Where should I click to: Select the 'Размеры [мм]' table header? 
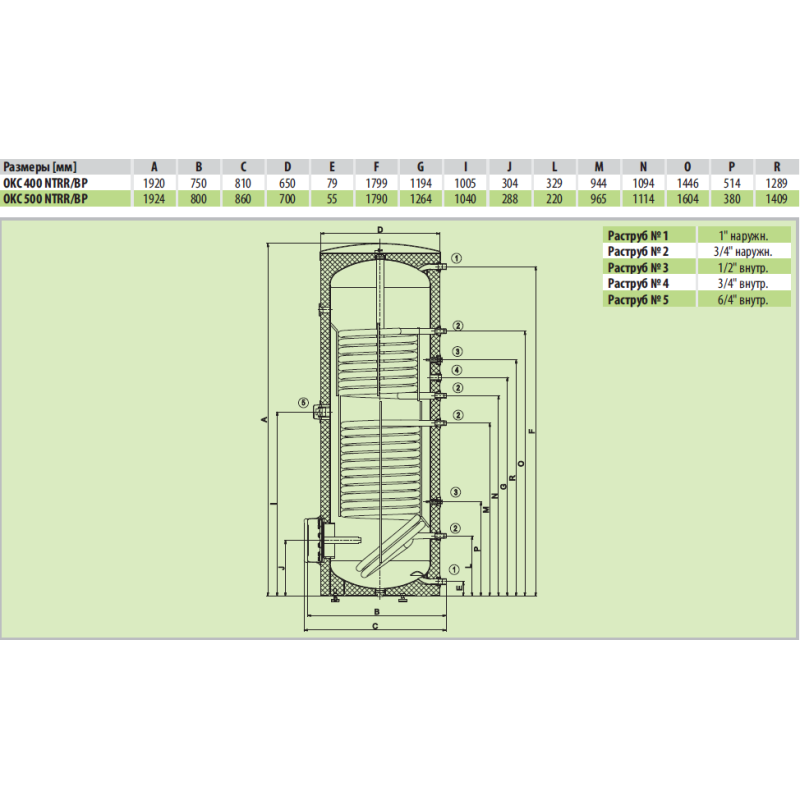pos(40,168)
